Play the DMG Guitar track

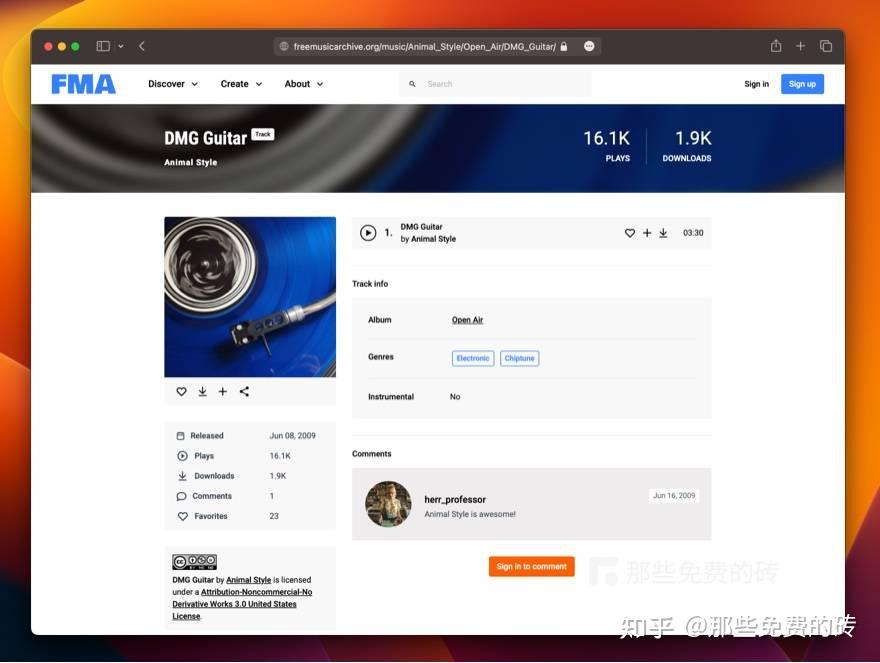(x=368, y=232)
